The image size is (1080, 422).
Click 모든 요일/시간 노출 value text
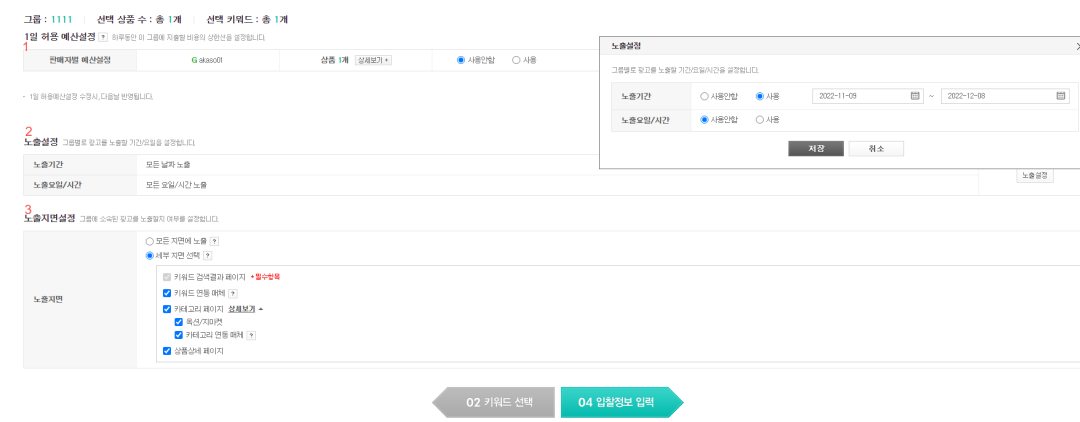(176, 185)
